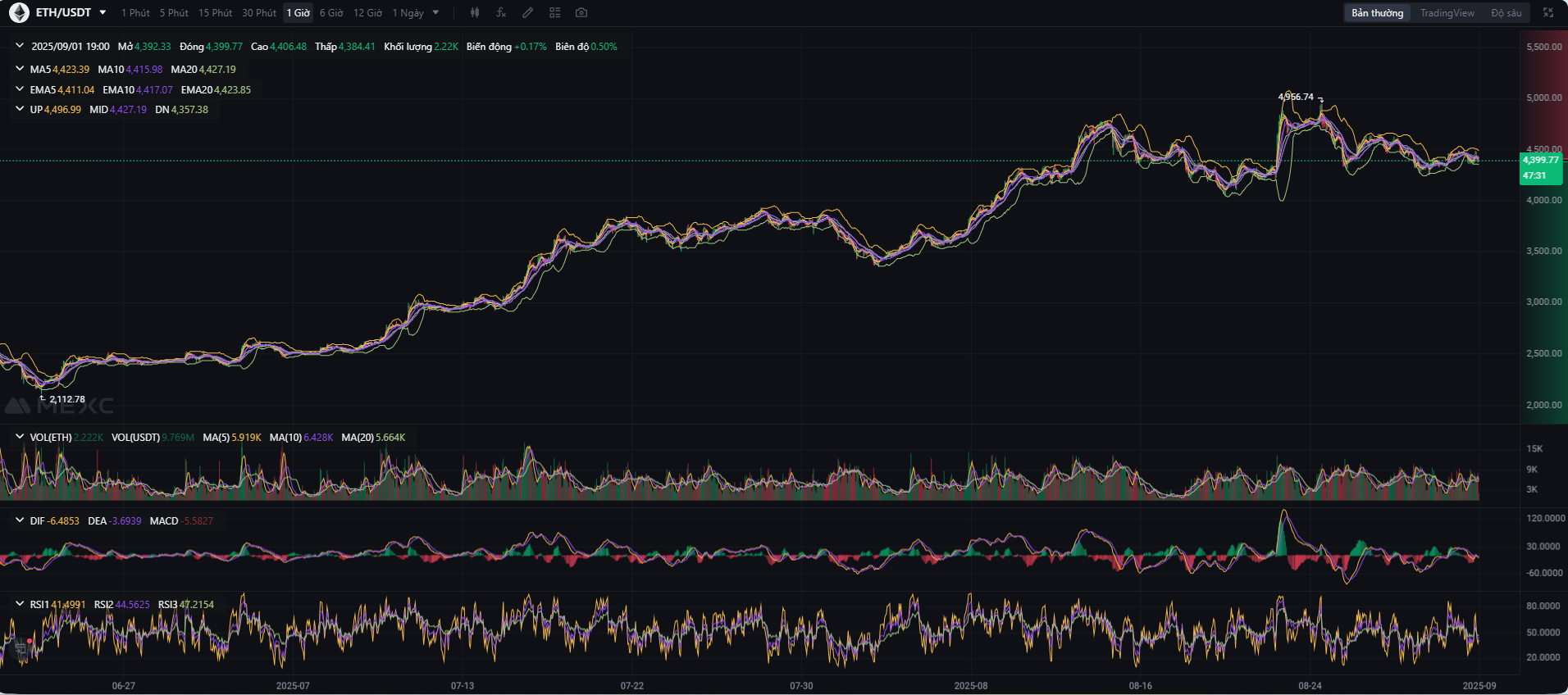Take a chart snapshot with camera icon
The image size is (1568, 695).
tap(581, 13)
